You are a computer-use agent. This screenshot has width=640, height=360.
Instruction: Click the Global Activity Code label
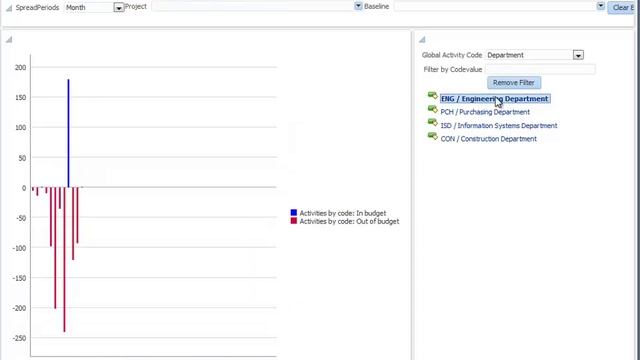[x=452, y=55]
